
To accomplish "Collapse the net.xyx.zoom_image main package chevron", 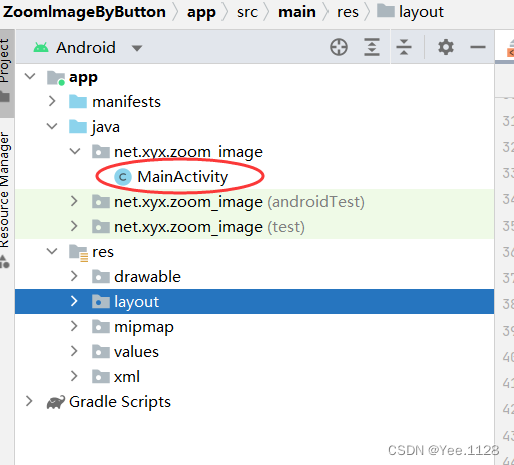I will pos(75,152).
